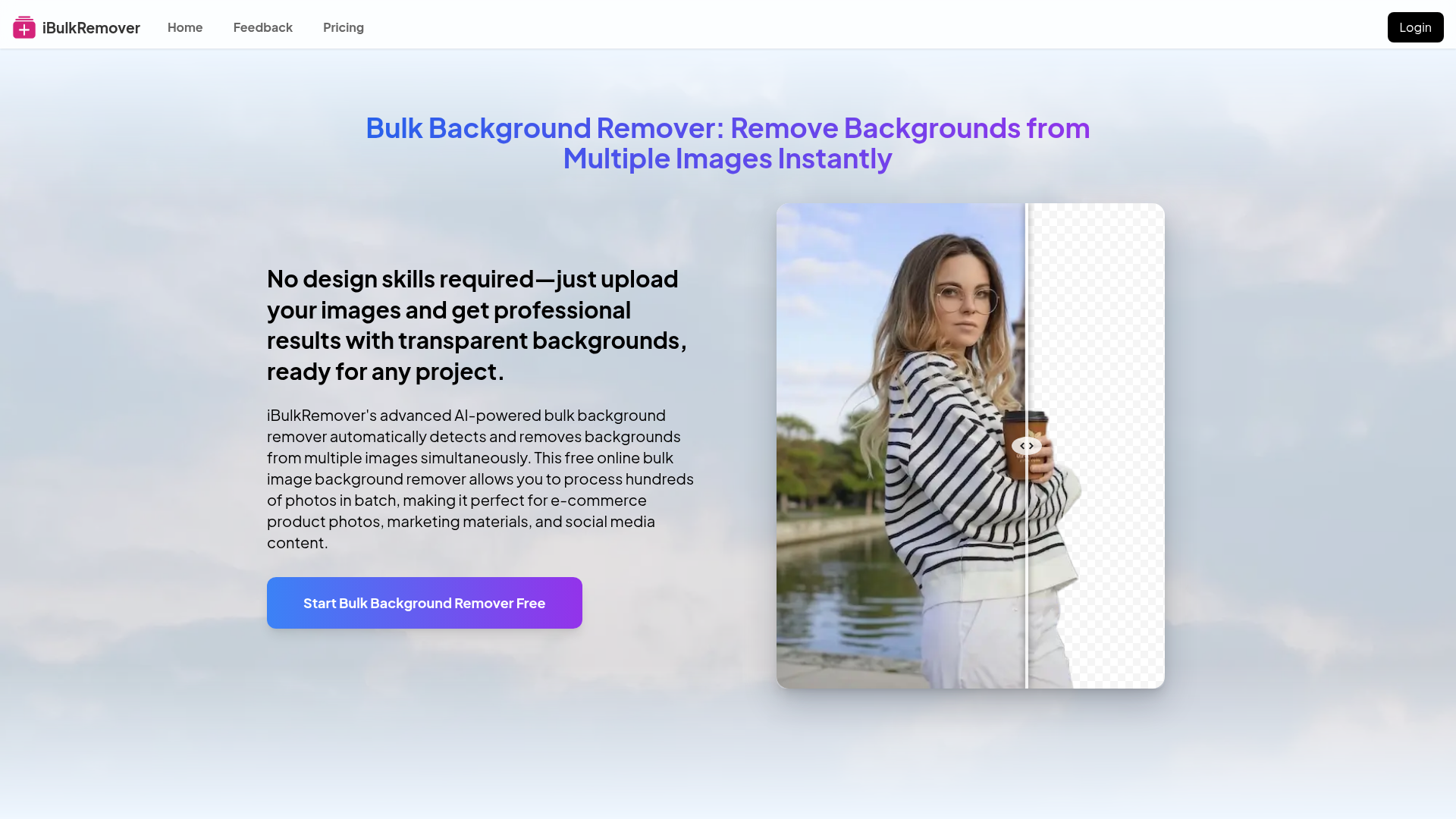Click the iBulkRemover brand name text
This screenshot has height=819, width=1456.
91,28
